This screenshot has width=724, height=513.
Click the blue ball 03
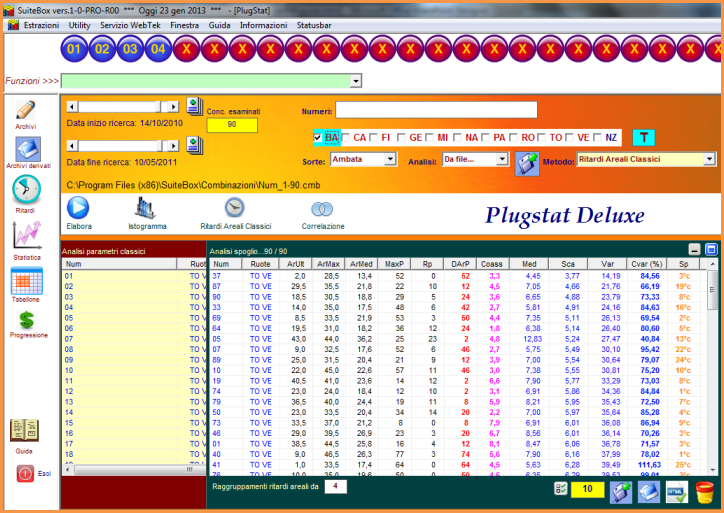tap(130, 48)
